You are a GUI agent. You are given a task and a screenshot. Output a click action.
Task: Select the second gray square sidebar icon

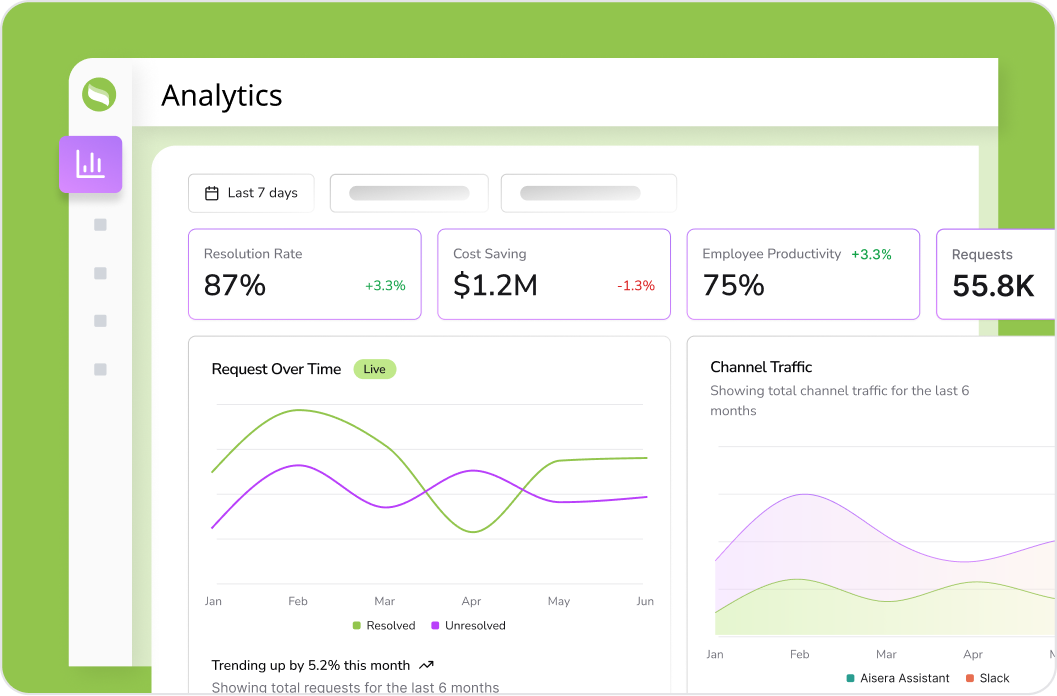100,273
